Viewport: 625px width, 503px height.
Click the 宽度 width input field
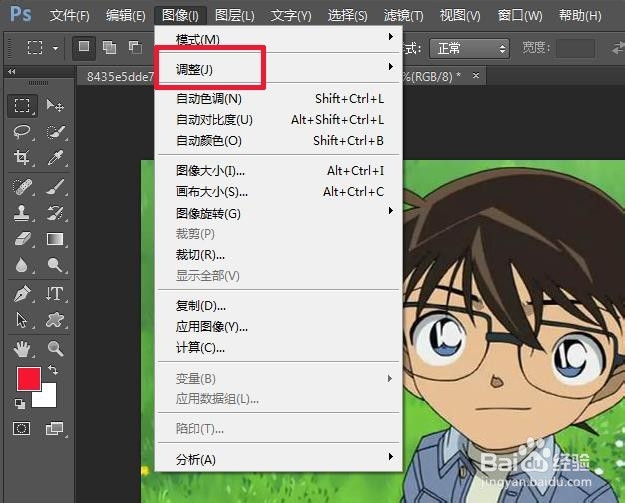pyautogui.click(x=576, y=48)
